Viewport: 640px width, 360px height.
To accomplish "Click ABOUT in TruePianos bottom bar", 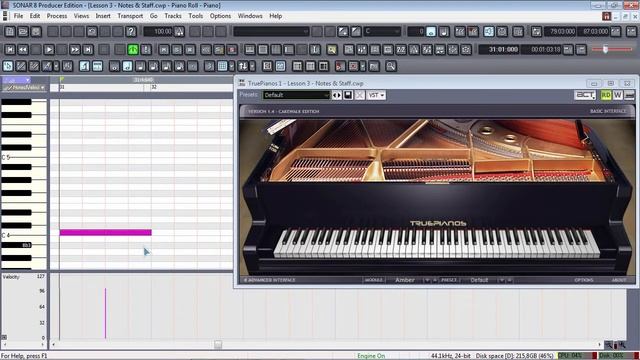I will pos(619,280).
